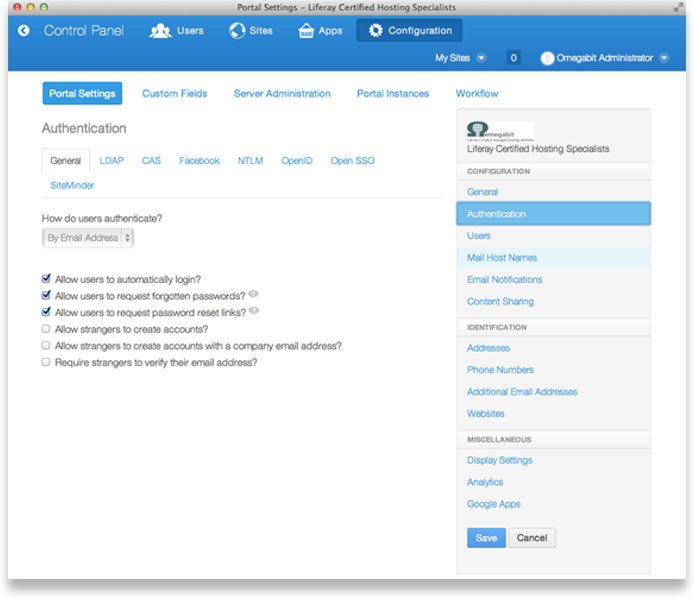Open the Users menu label in top navigation
This screenshot has width=695, height=604.
tap(190, 31)
